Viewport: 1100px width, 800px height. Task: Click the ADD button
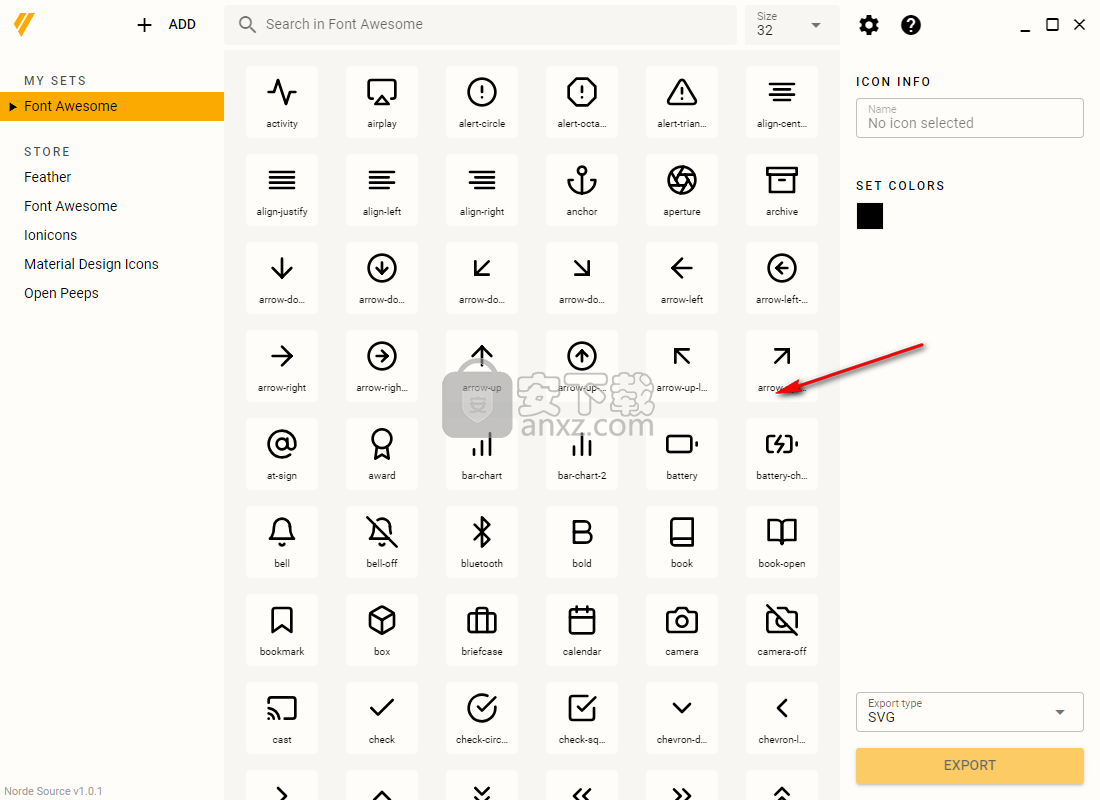166,25
